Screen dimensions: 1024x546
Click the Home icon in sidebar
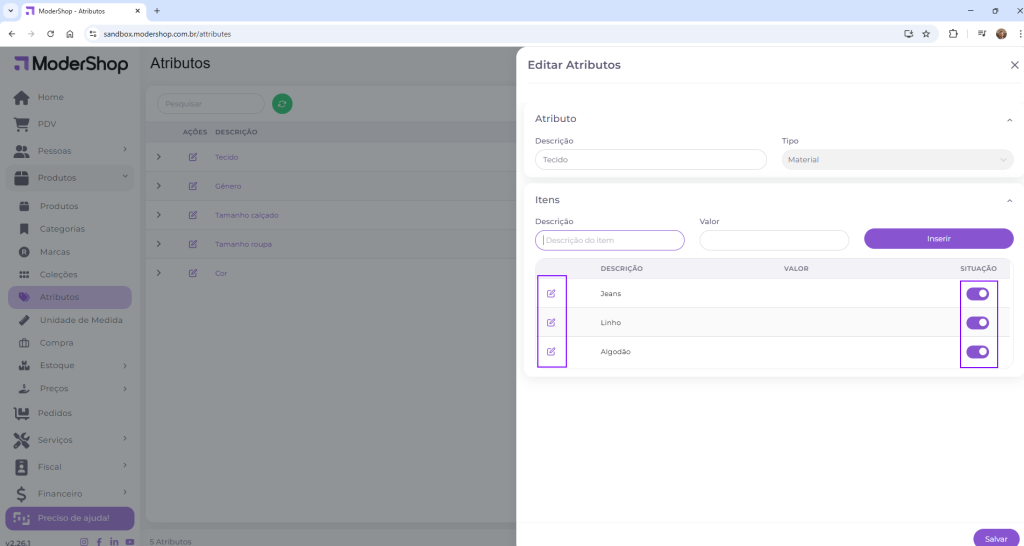click(x=21, y=97)
